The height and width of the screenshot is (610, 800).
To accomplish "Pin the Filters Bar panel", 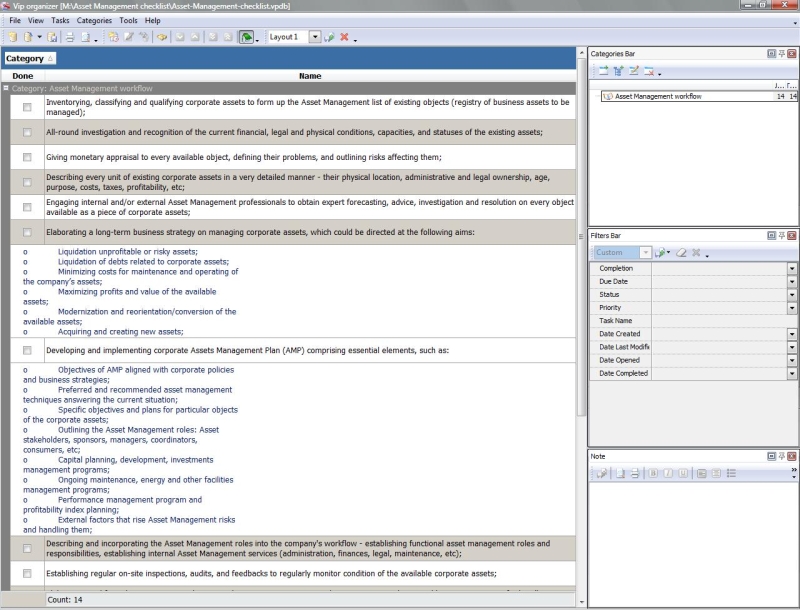I will (x=781, y=235).
